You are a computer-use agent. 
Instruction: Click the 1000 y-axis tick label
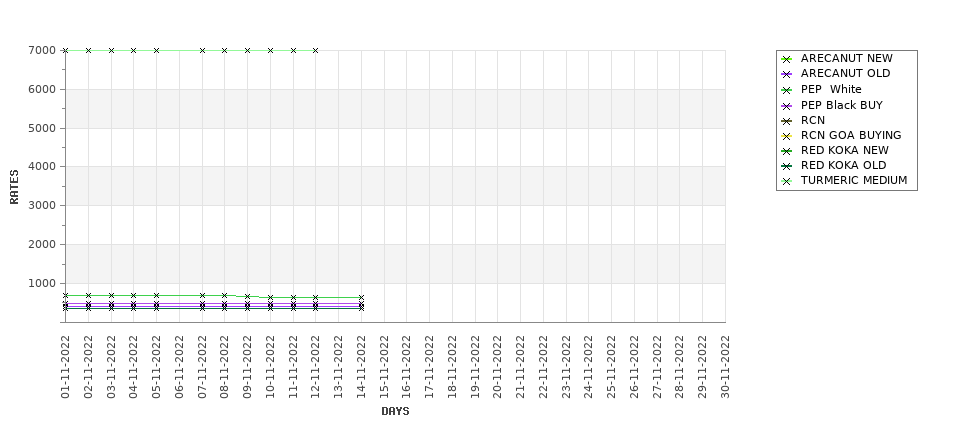(x=42, y=284)
